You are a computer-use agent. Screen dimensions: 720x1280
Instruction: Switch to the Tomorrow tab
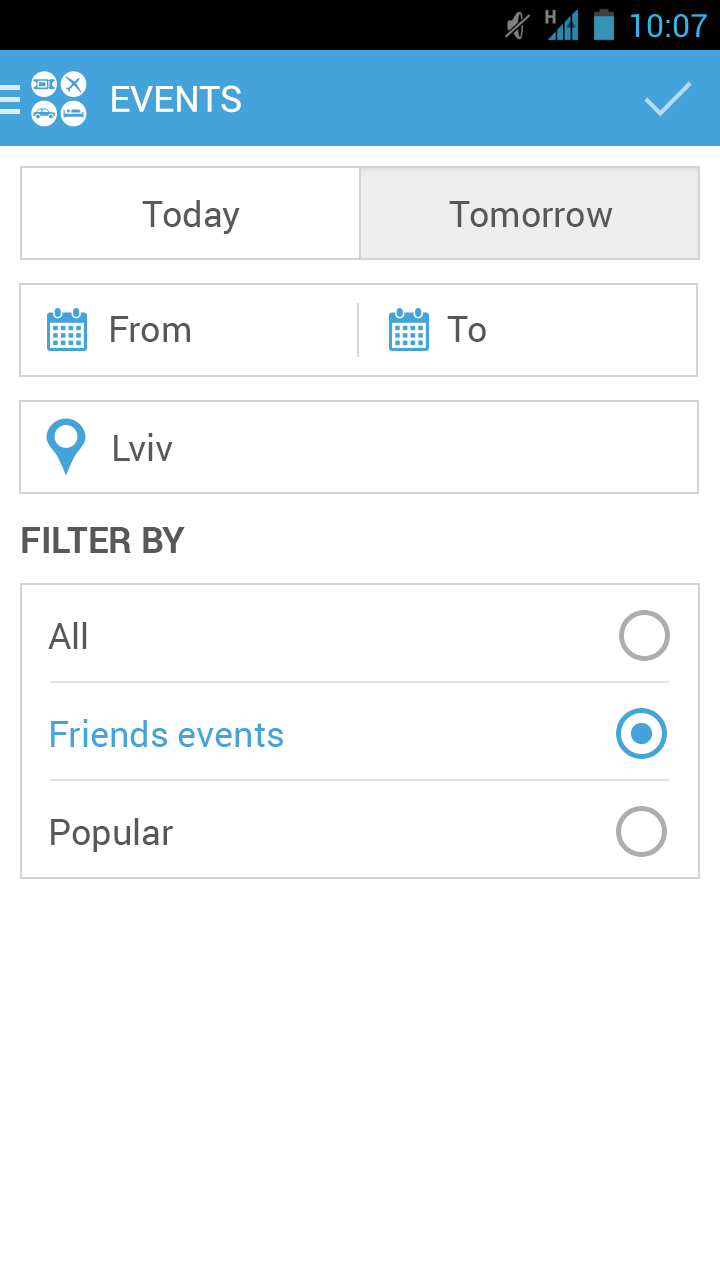tap(530, 214)
